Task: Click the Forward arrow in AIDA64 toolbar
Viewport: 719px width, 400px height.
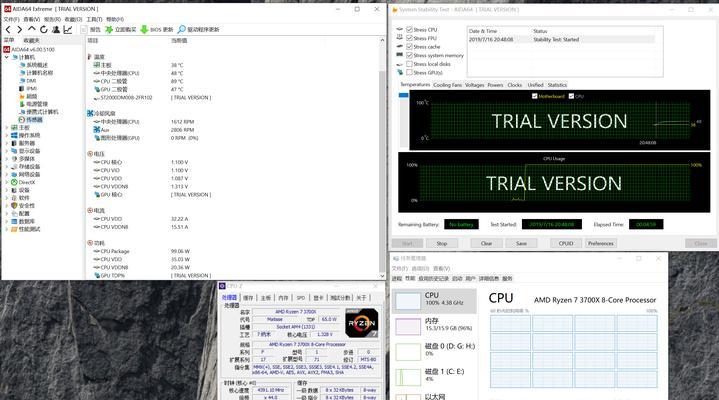Action: [19, 29]
